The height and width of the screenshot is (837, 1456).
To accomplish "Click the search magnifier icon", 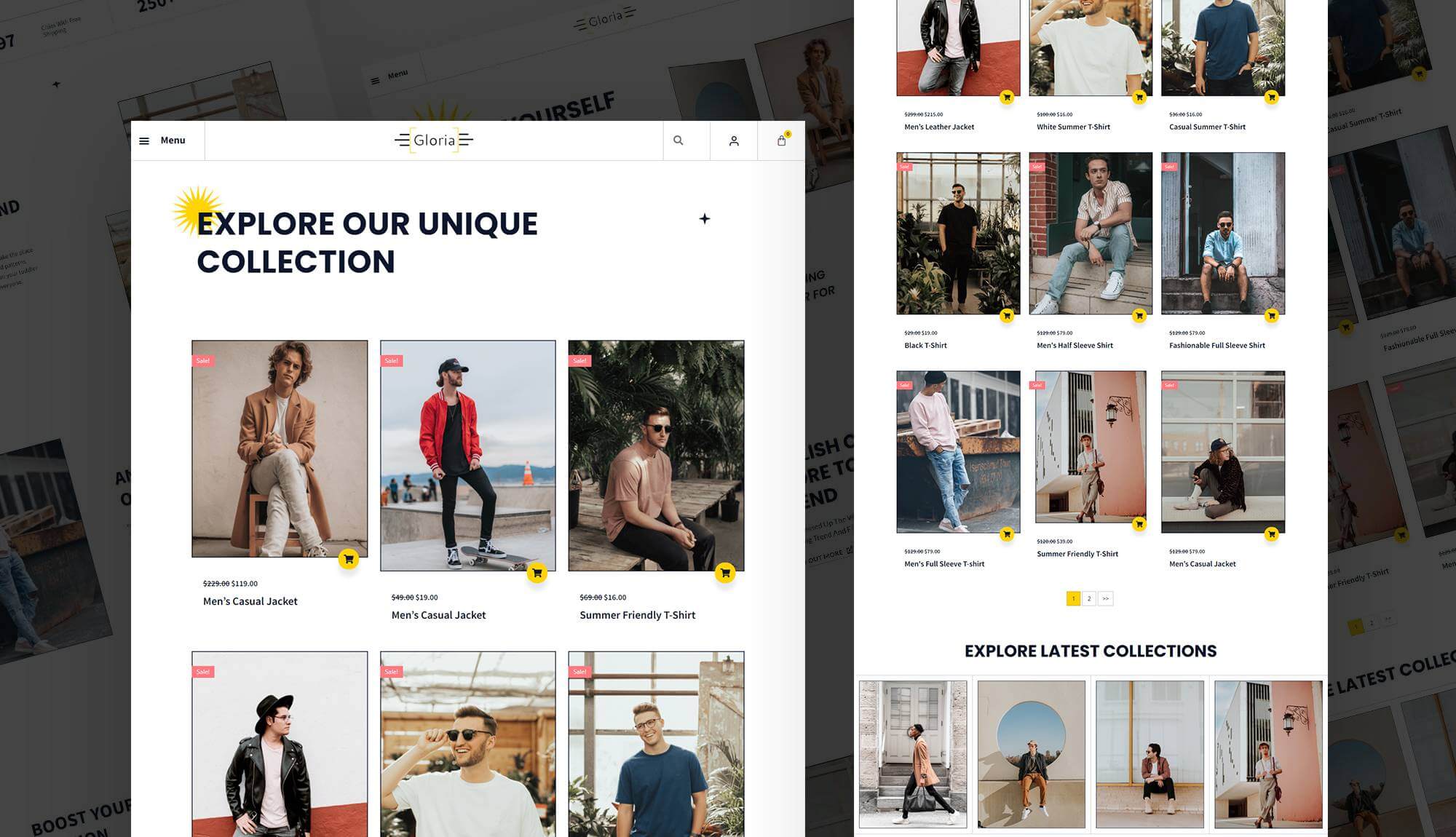I will [x=678, y=140].
